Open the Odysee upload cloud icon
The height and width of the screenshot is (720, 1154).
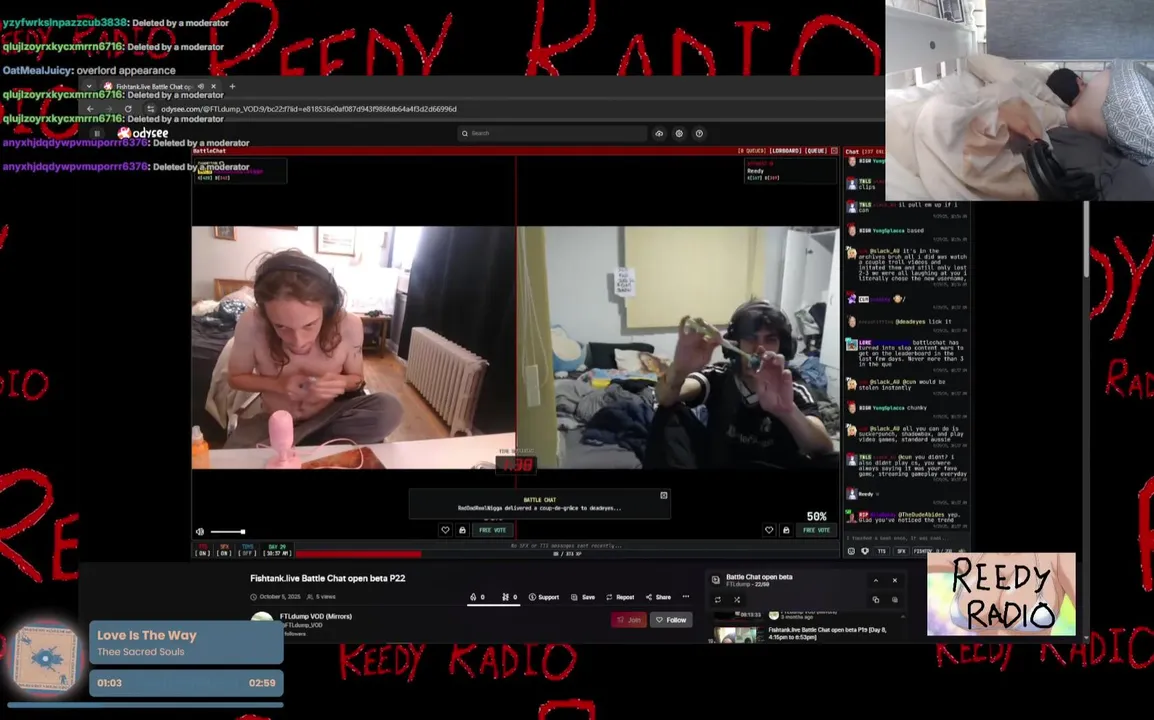point(659,133)
